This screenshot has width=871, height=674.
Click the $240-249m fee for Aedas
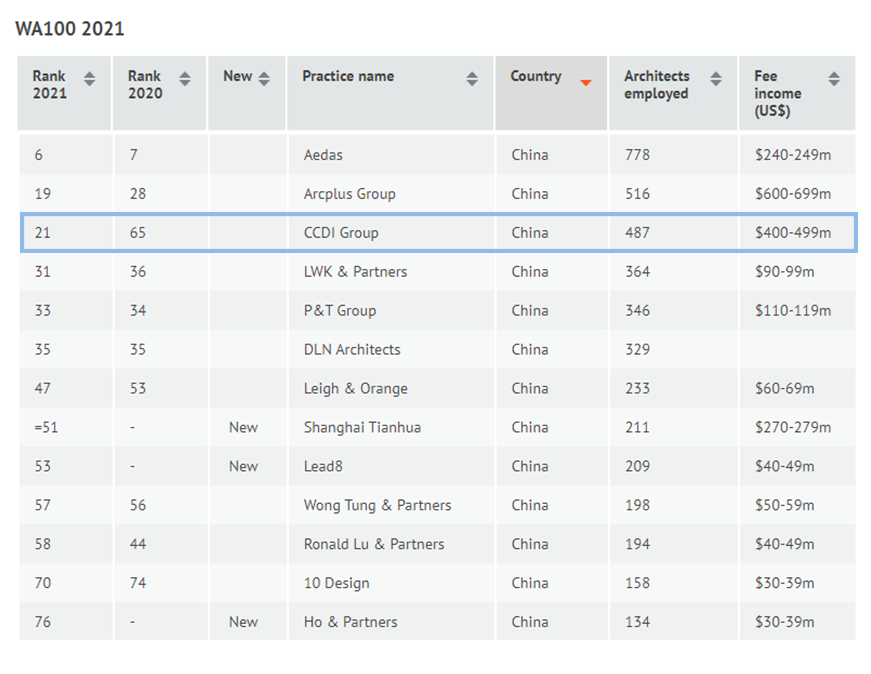(x=793, y=155)
